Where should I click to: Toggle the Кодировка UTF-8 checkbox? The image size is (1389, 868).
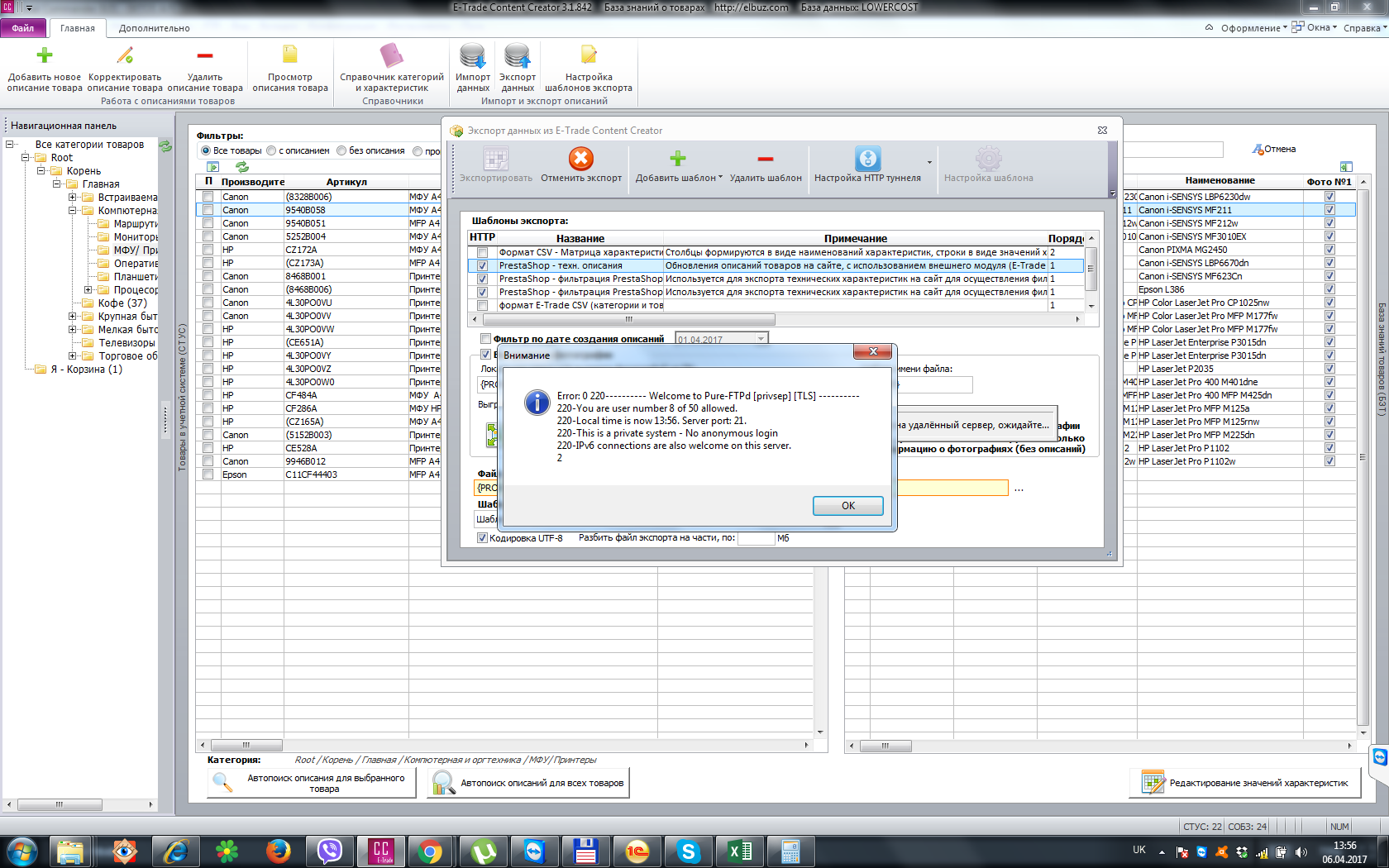click(x=482, y=538)
